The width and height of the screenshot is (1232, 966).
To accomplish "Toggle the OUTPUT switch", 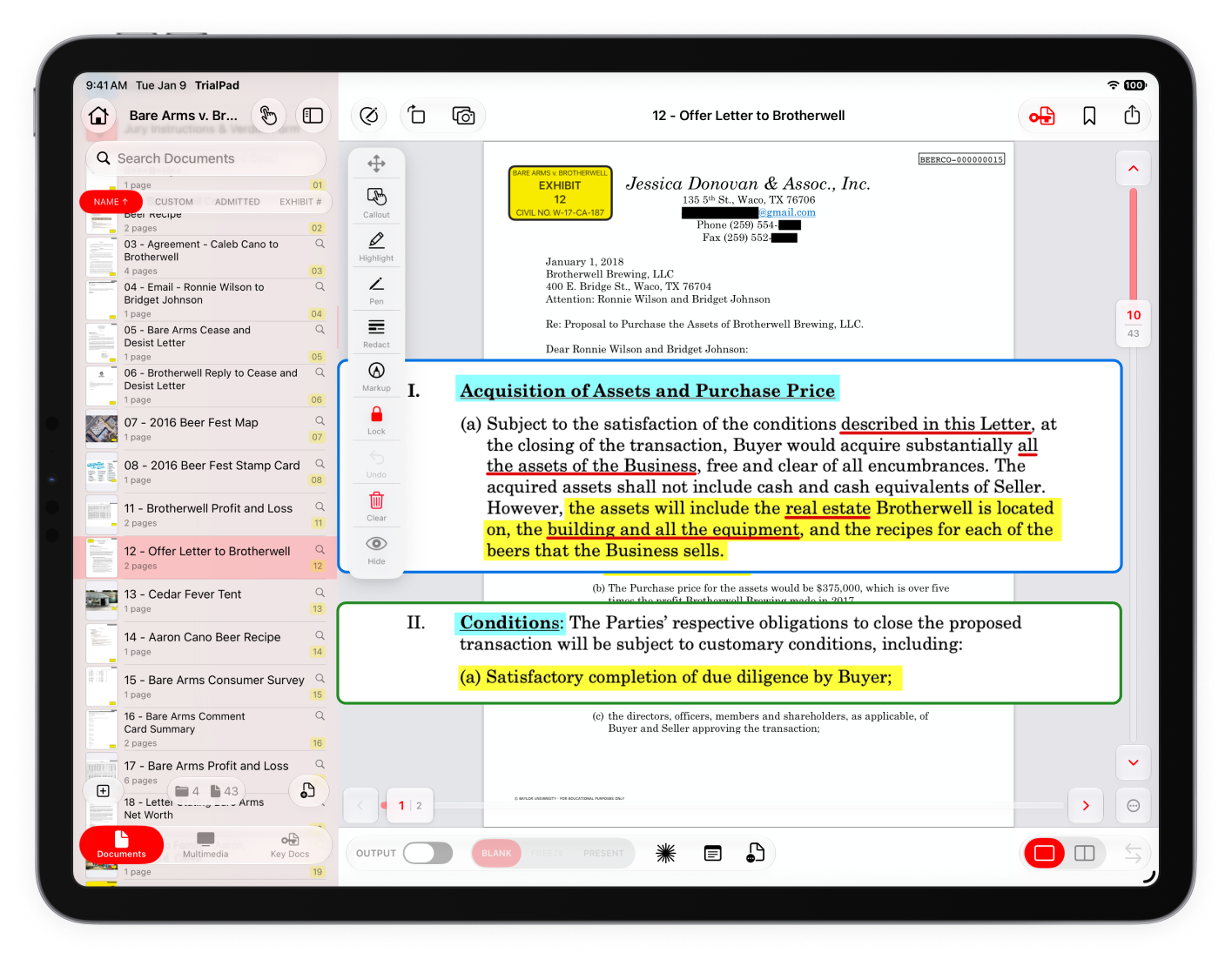I will [427, 853].
